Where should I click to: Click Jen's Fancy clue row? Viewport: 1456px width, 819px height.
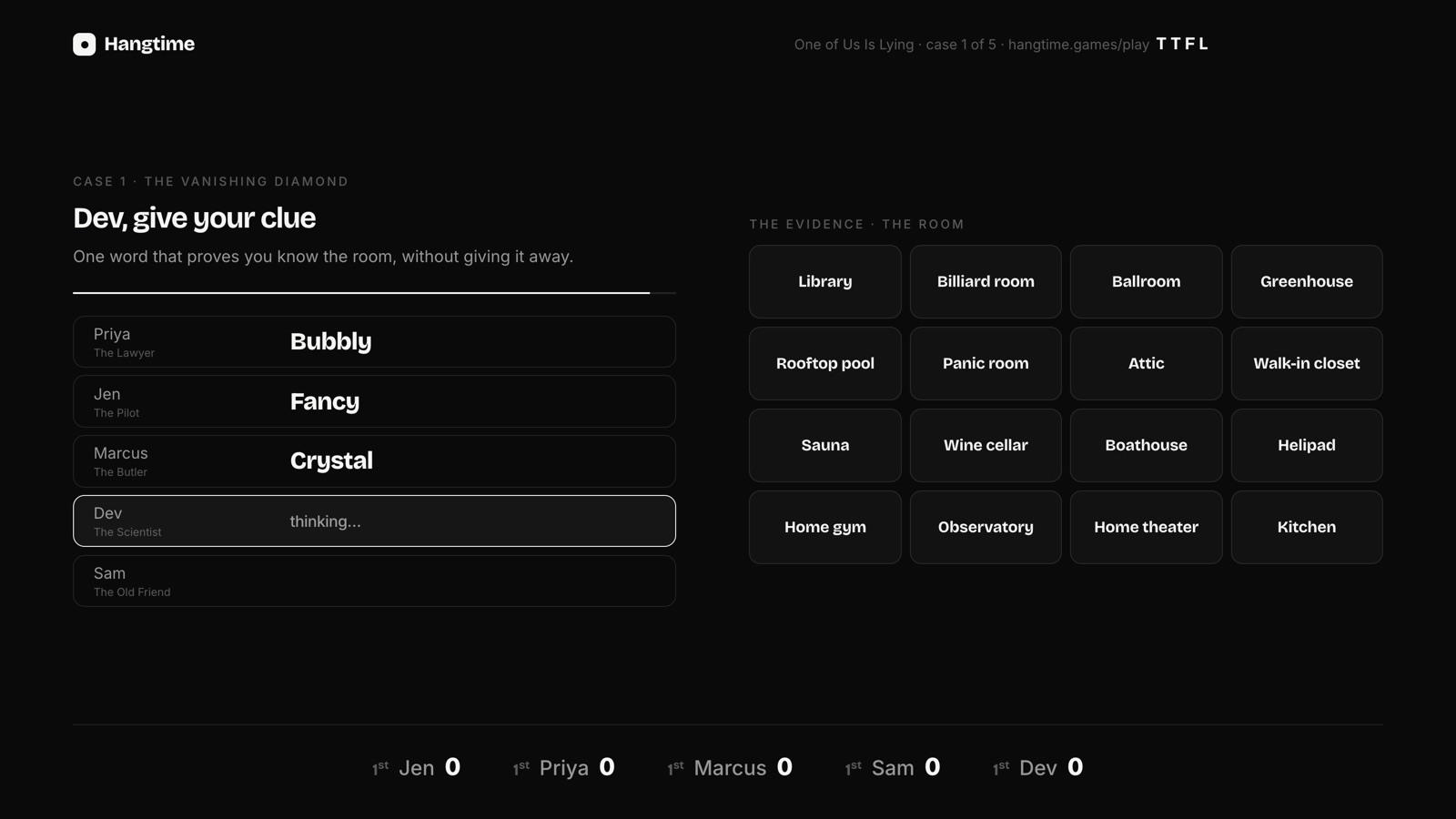coord(374,401)
